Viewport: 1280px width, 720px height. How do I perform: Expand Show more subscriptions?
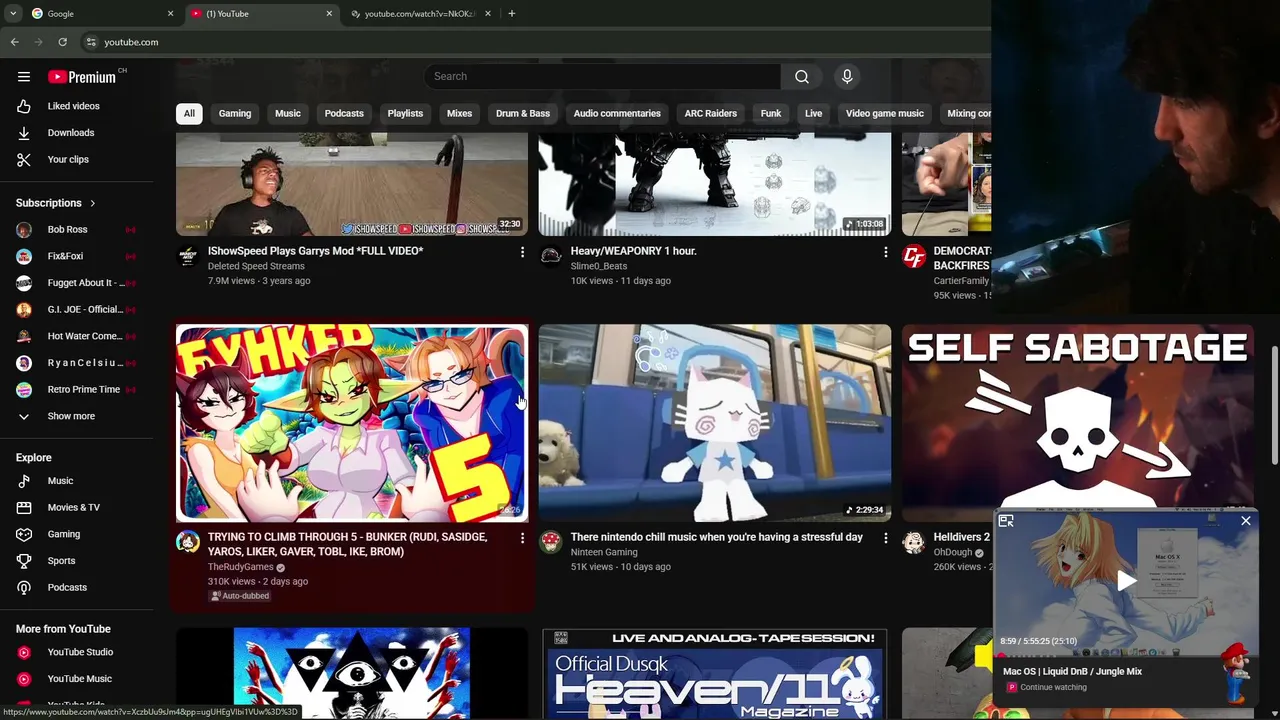tap(71, 416)
